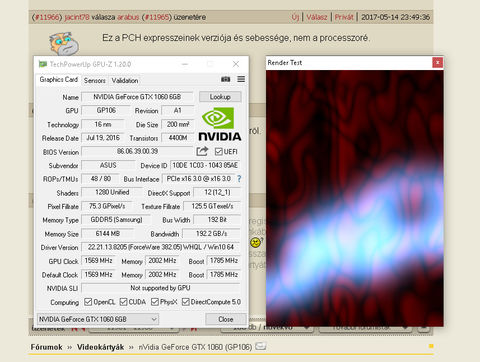
Task: Click the GPU field GP106
Action: 106,110
